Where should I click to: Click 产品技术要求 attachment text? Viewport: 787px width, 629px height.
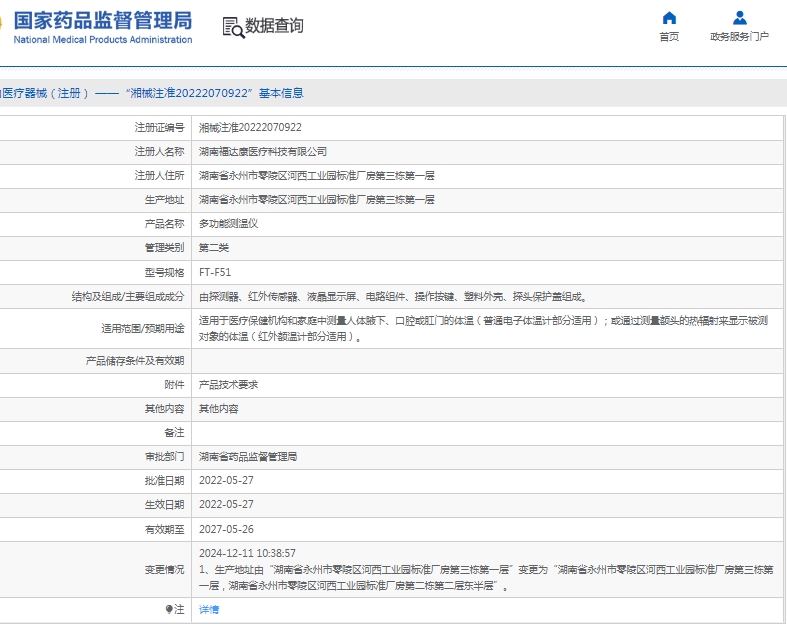(x=228, y=385)
